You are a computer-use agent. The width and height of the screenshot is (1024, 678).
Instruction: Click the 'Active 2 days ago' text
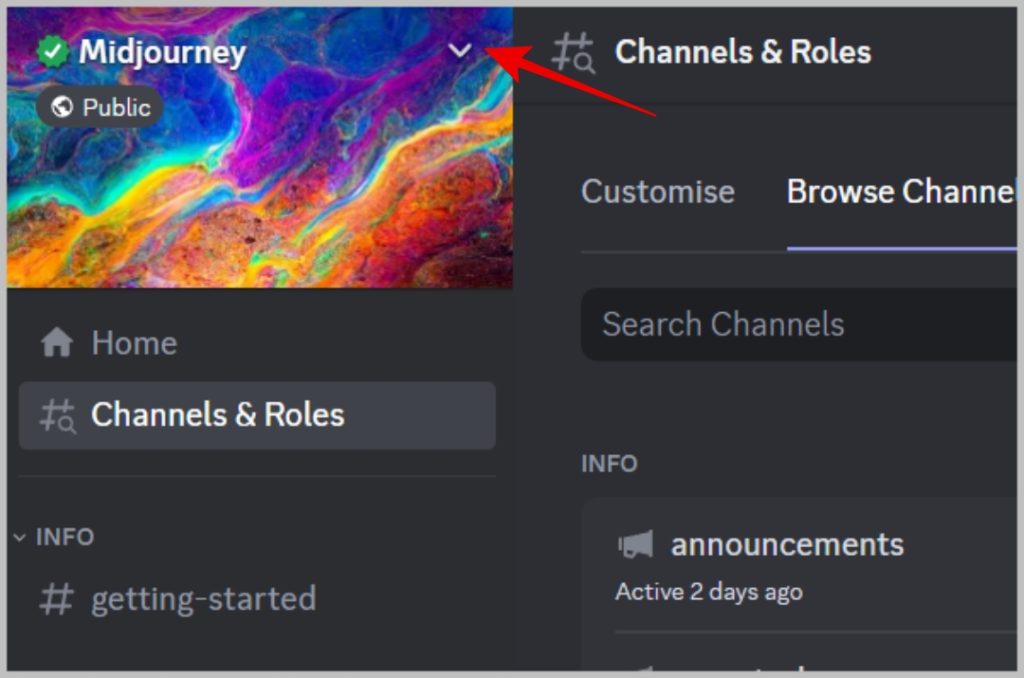coord(709,592)
